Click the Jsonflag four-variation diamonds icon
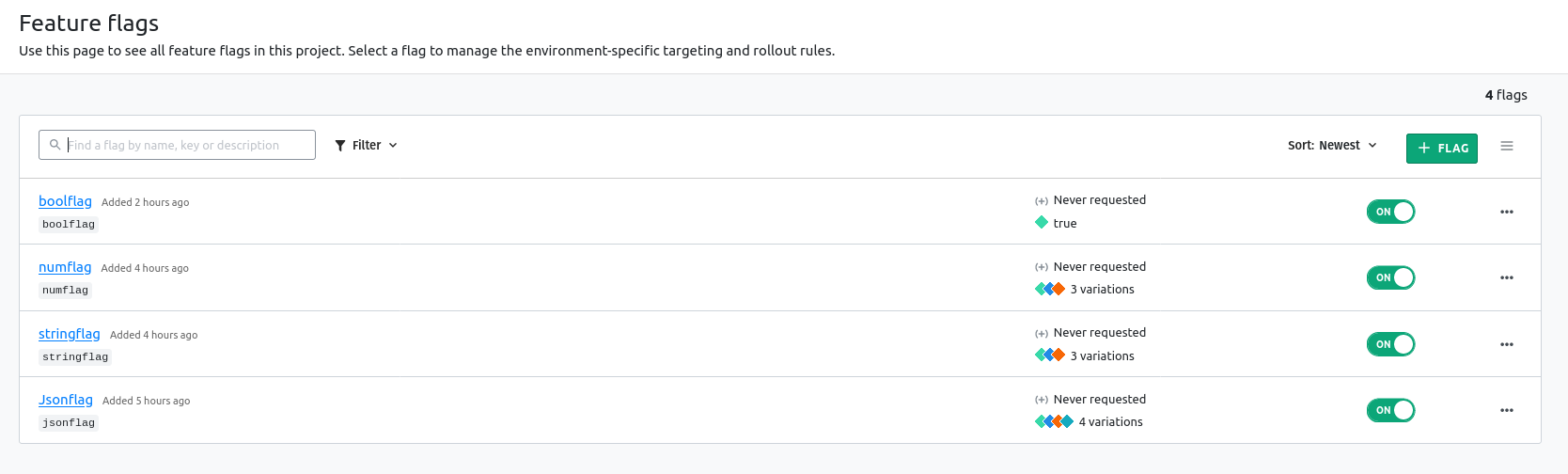1568x474 pixels. pos(1054,421)
